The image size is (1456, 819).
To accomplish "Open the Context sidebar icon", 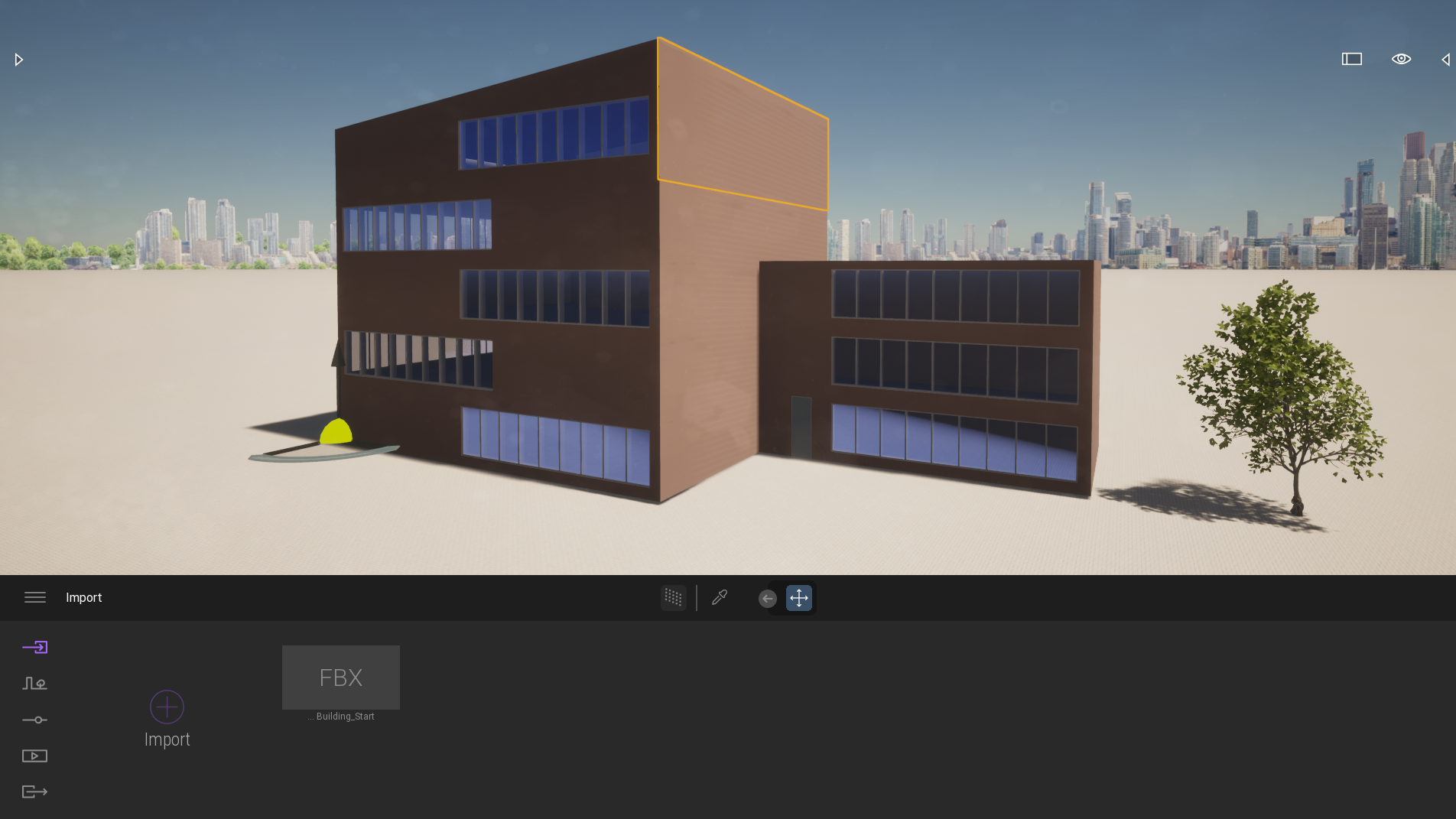I will (35, 684).
